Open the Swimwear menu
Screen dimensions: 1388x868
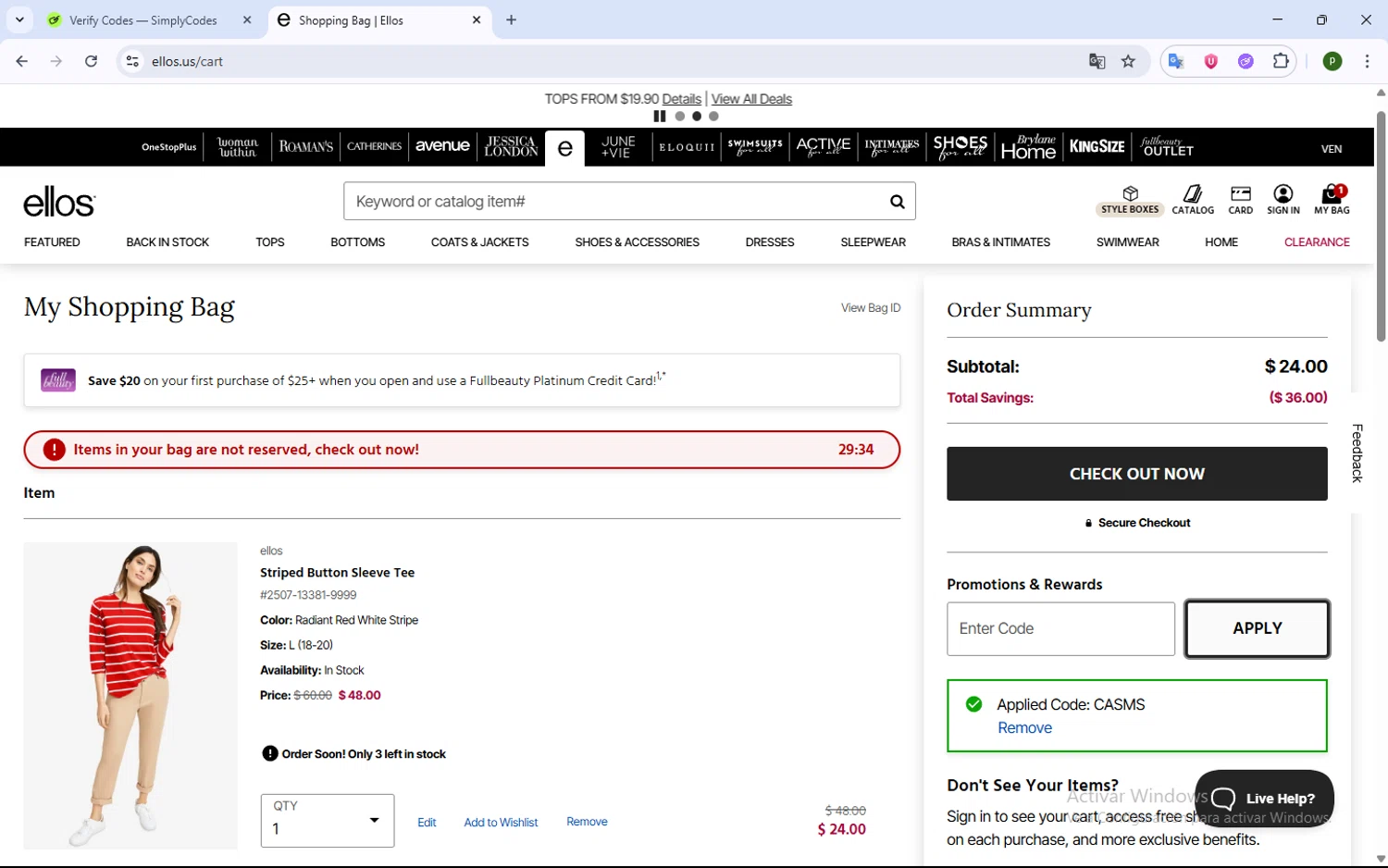coord(1127,242)
